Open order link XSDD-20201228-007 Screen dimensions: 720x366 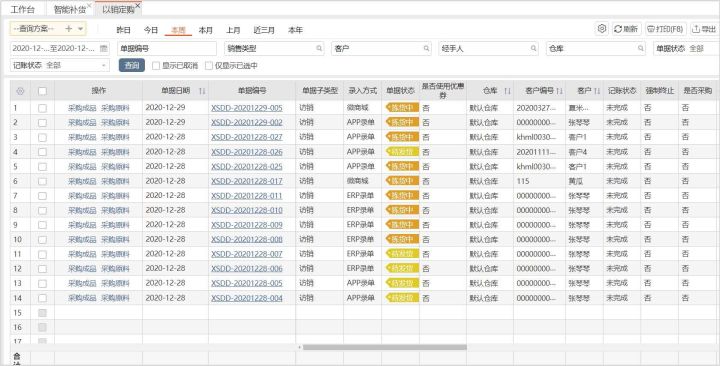(247, 254)
